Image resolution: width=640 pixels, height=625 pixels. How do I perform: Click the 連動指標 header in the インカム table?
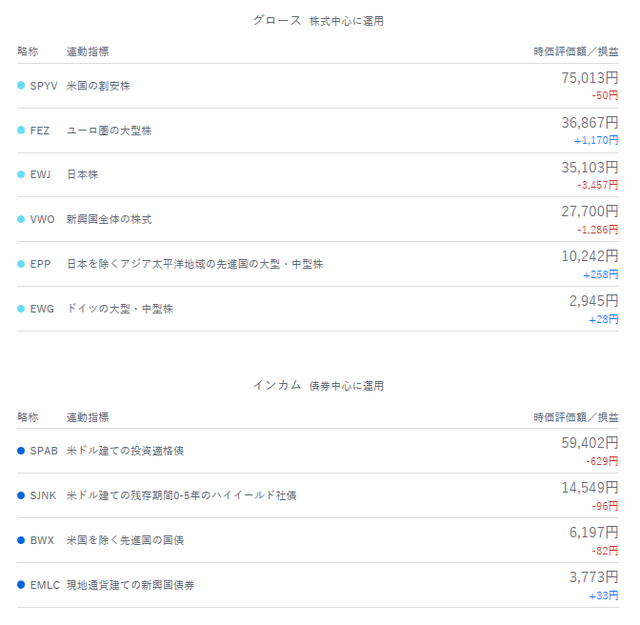(88, 417)
